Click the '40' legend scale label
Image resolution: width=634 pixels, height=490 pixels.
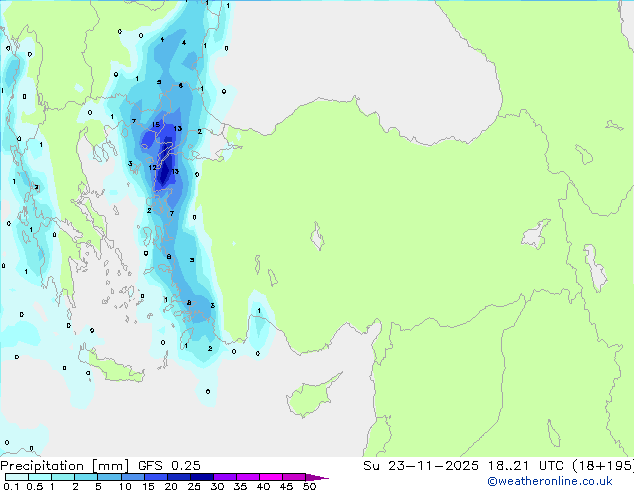[x=263, y=486]
